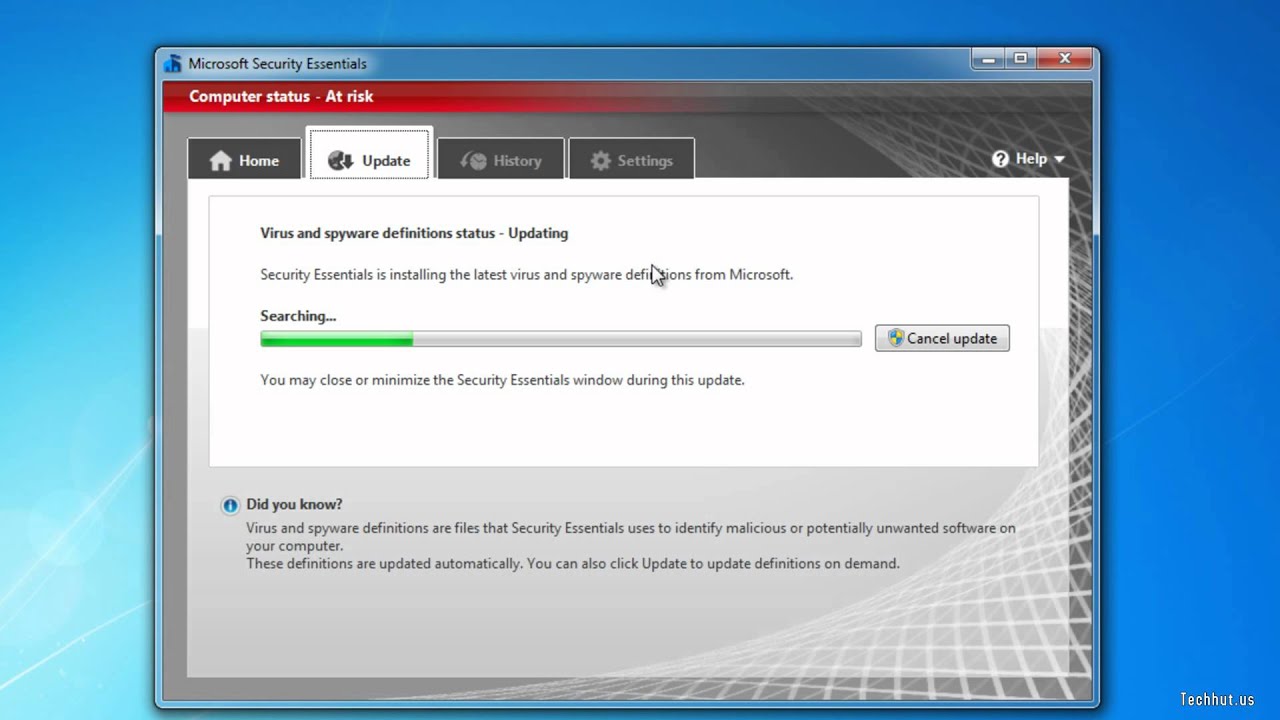Click the 'Searching...' status text
This screenshot has width=1280, height=720.
pyautogui.click(x=298, y=316)
